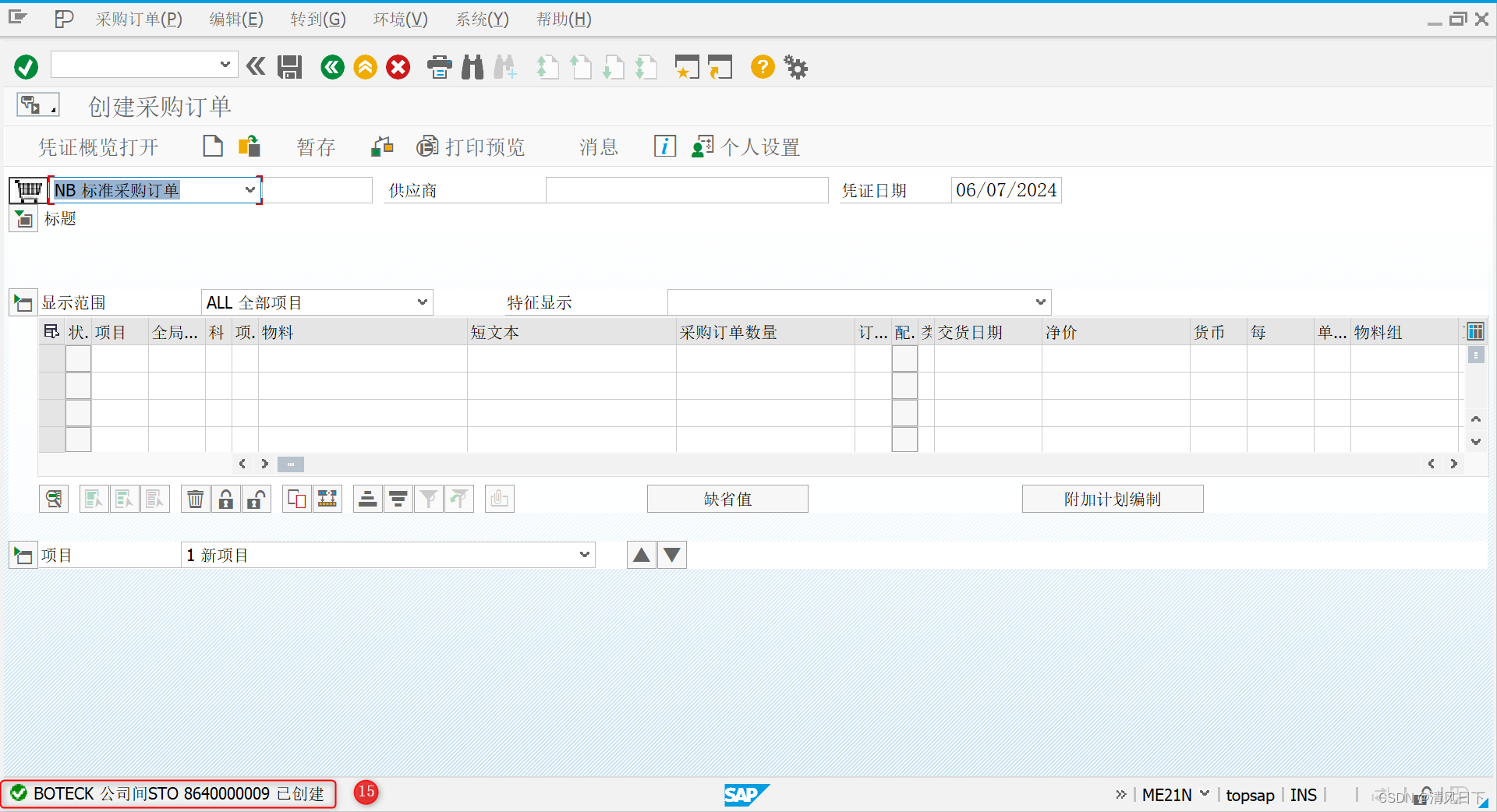Image resolution: width=1497 pixels, height=812 pixels.
Task: Collapse the 显示范围 item overview expander
Action: [23, 302]
